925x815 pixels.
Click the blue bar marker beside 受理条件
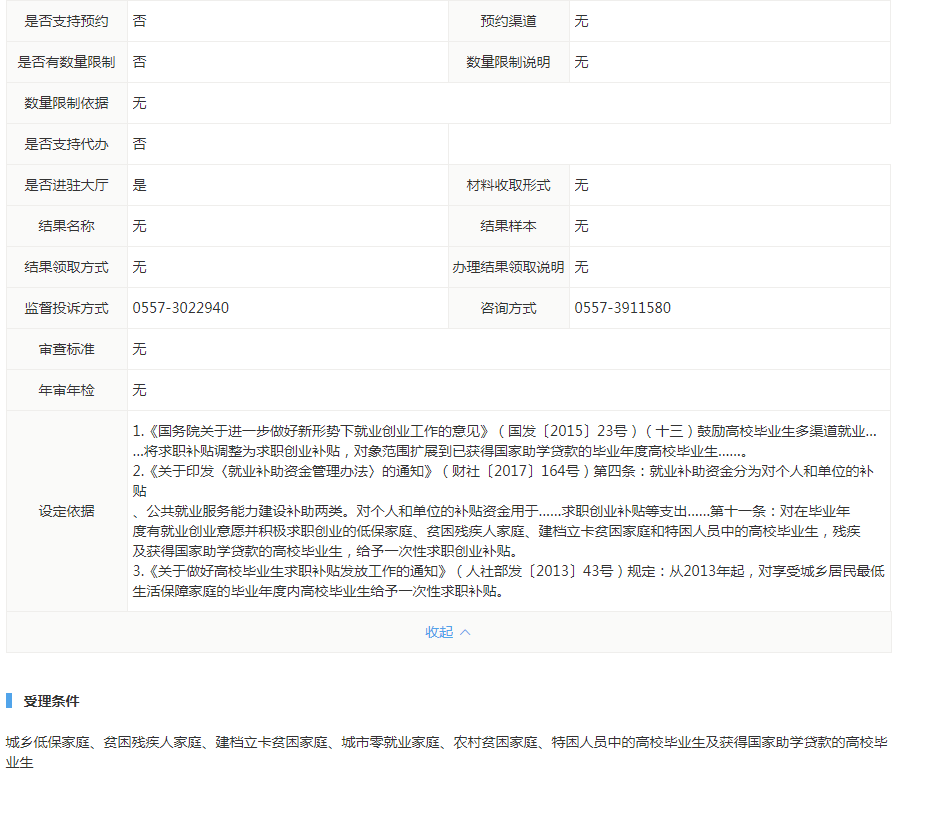pos(8,701)
